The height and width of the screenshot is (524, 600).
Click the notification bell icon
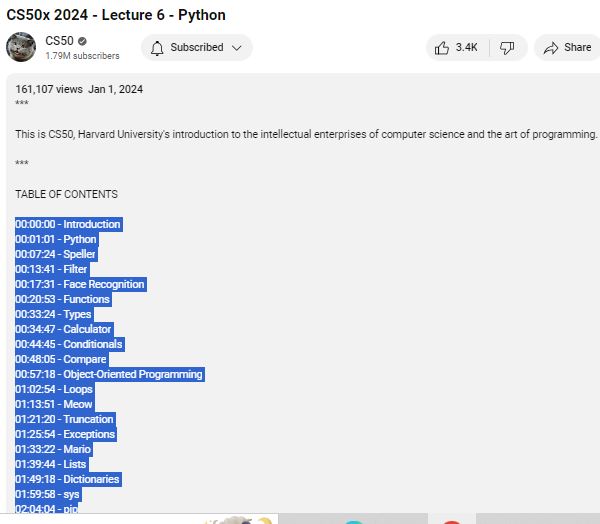157,48
